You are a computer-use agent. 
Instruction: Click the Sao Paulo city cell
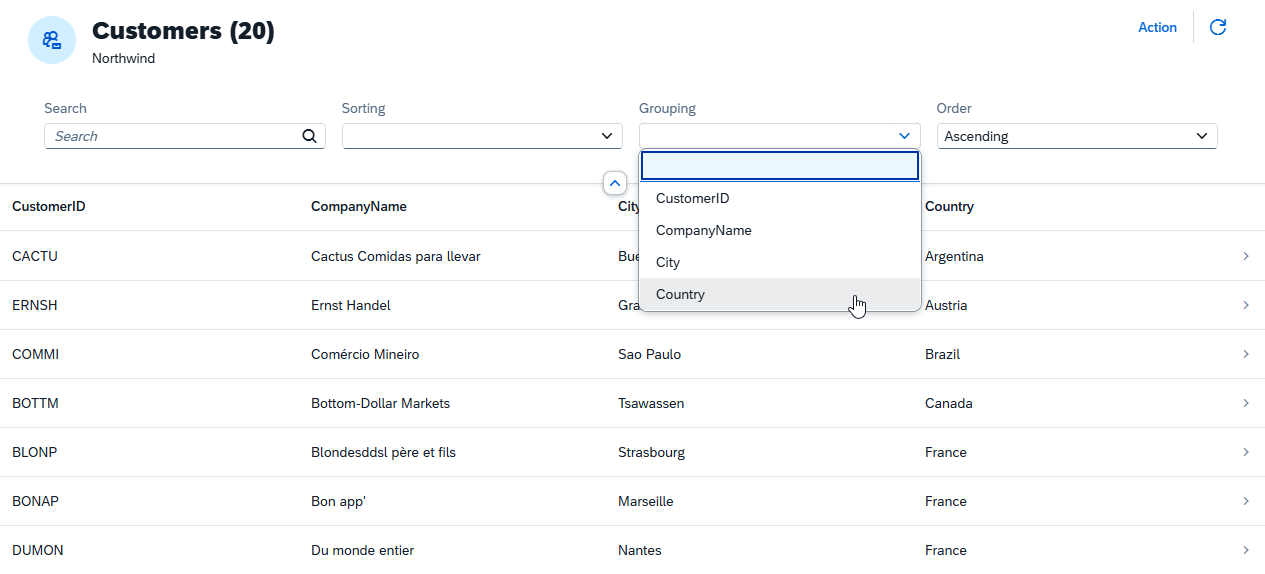coord(650,354)
